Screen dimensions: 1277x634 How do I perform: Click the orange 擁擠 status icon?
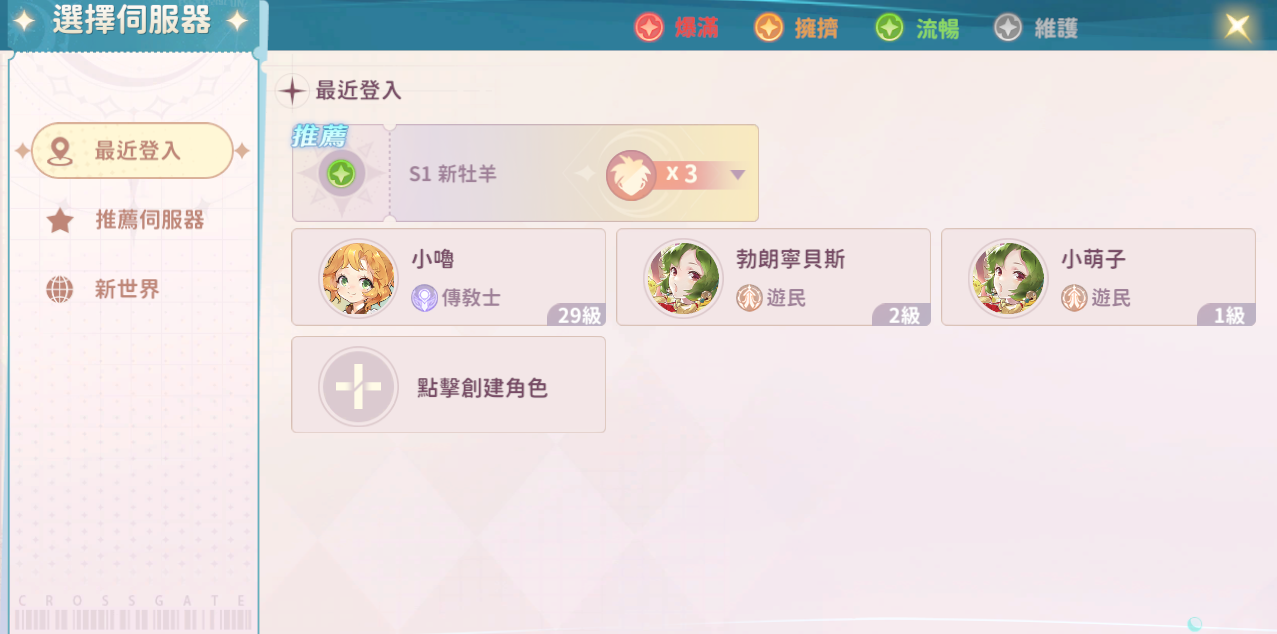pyautogui.click(x=768, y=27)
